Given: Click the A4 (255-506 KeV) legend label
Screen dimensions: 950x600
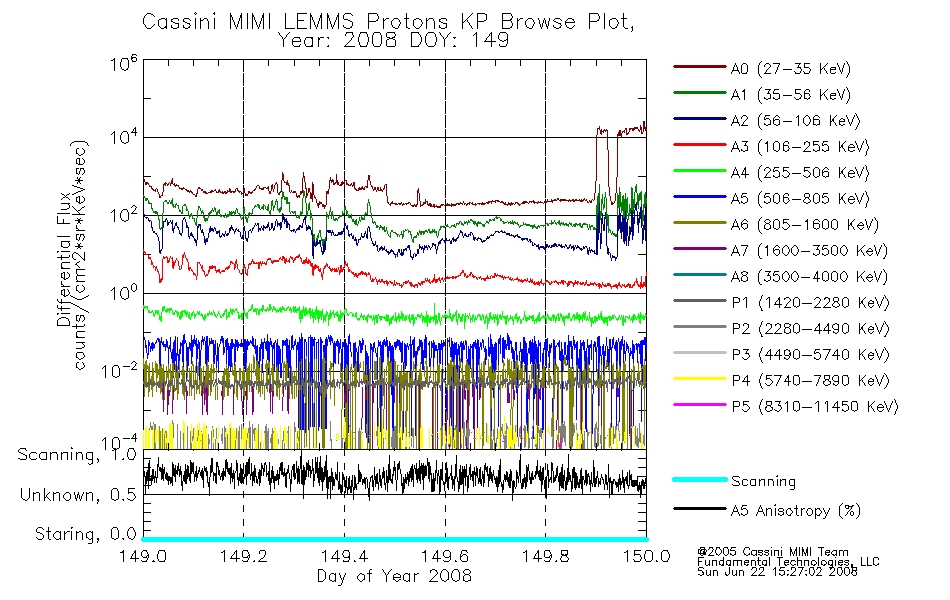Looking at the screenshot, I should 800,173.
